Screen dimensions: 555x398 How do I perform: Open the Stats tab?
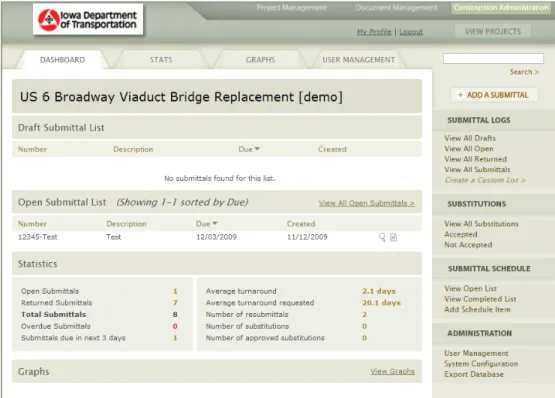[161, 60]
